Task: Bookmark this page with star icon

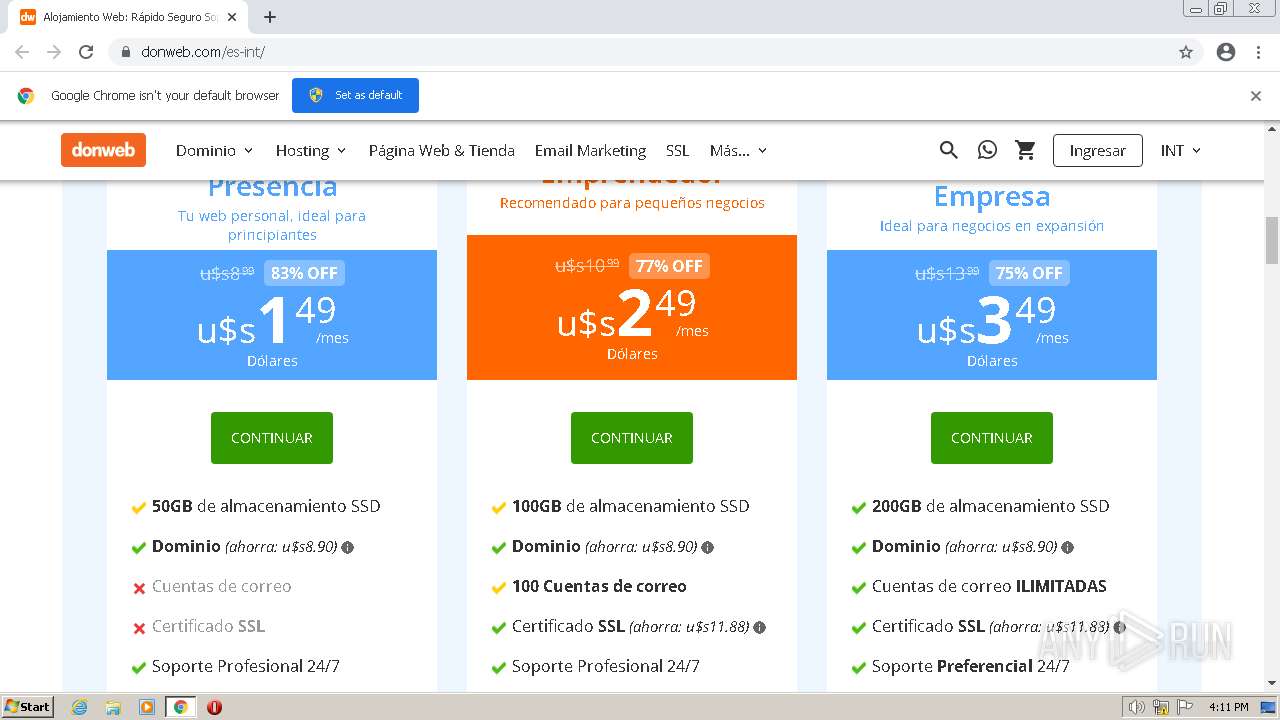Action: tap(1186, 52)
